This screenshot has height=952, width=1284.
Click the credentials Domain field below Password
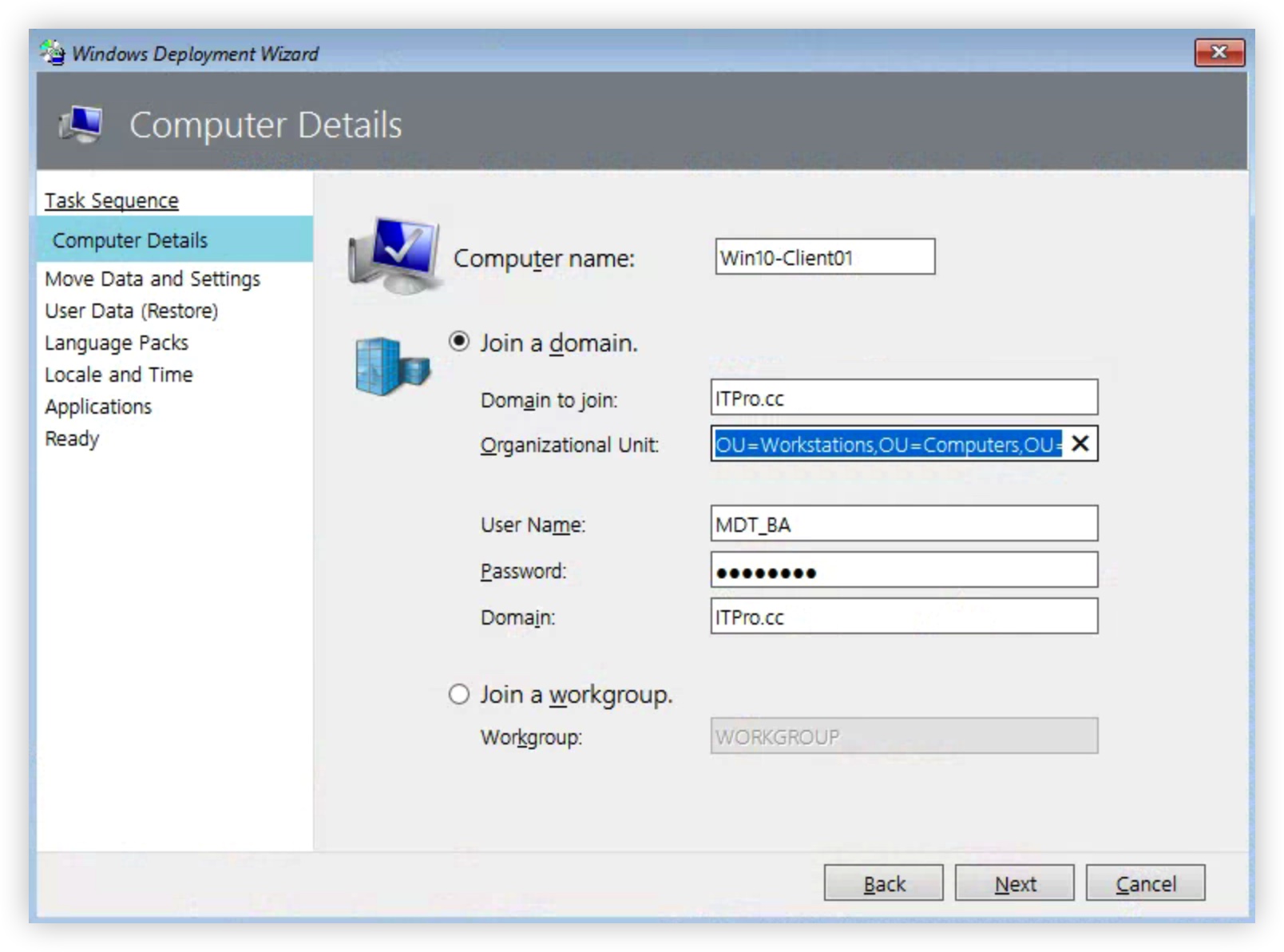[903, 617]
